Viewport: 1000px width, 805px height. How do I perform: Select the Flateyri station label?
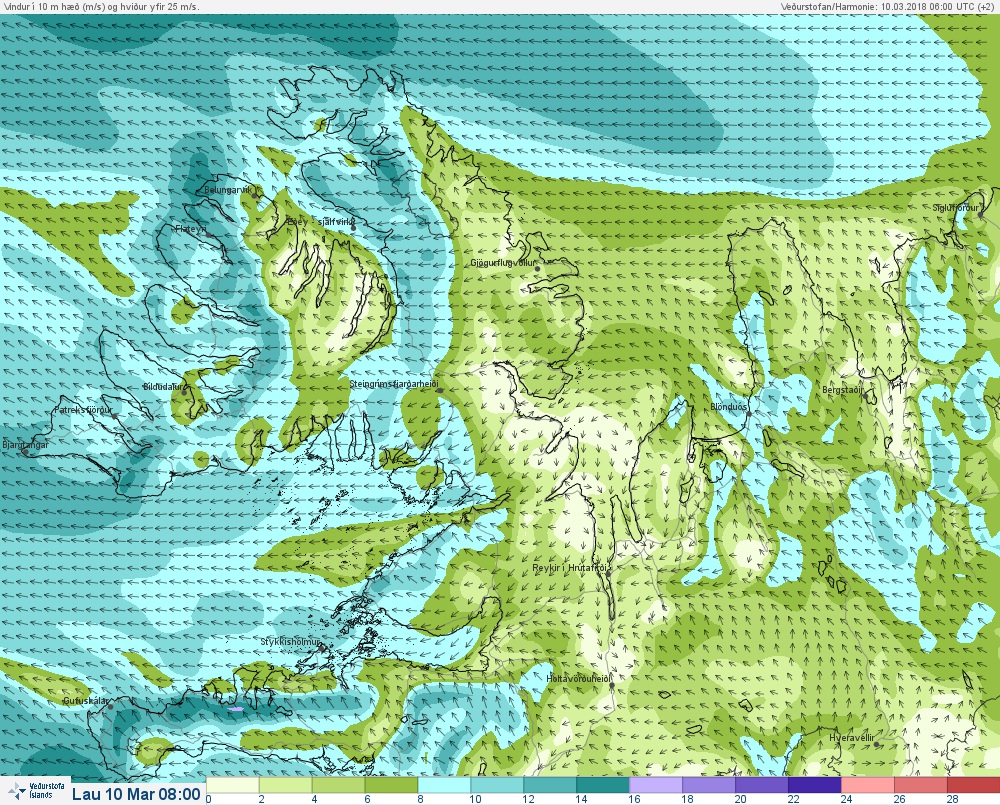point(191,228)
